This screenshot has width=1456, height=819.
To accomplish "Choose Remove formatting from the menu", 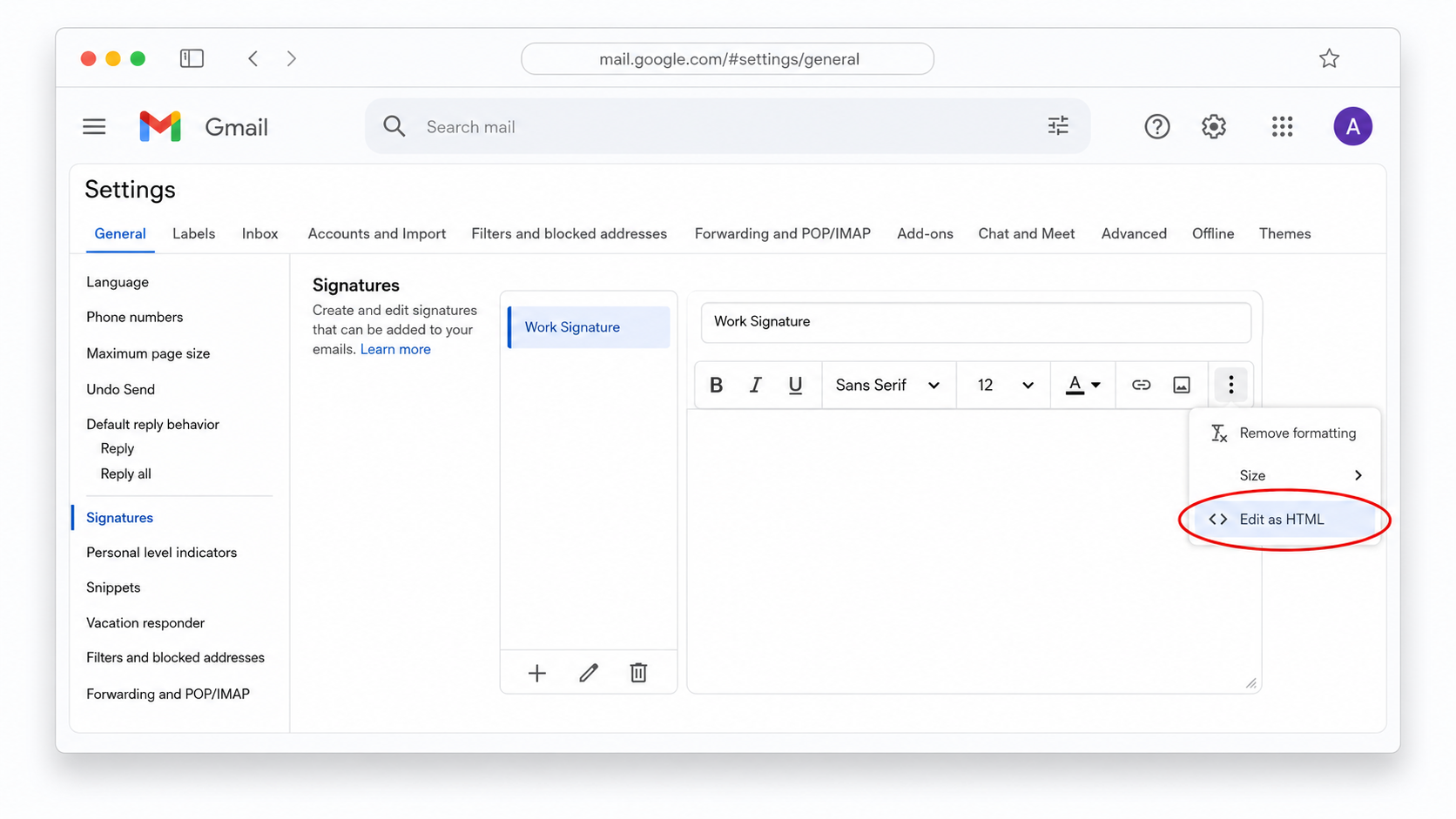I will pos(1285,433).
